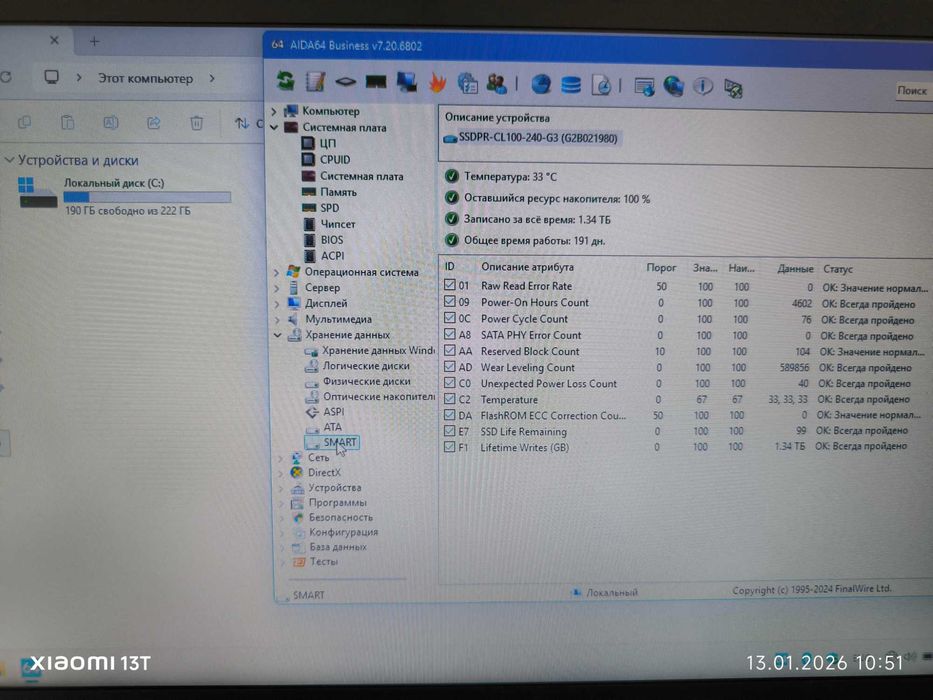Toggle the E7 SSD Life Remaining checkbox
The height and width of the screenshot is (700, 933).
[450, 431]
